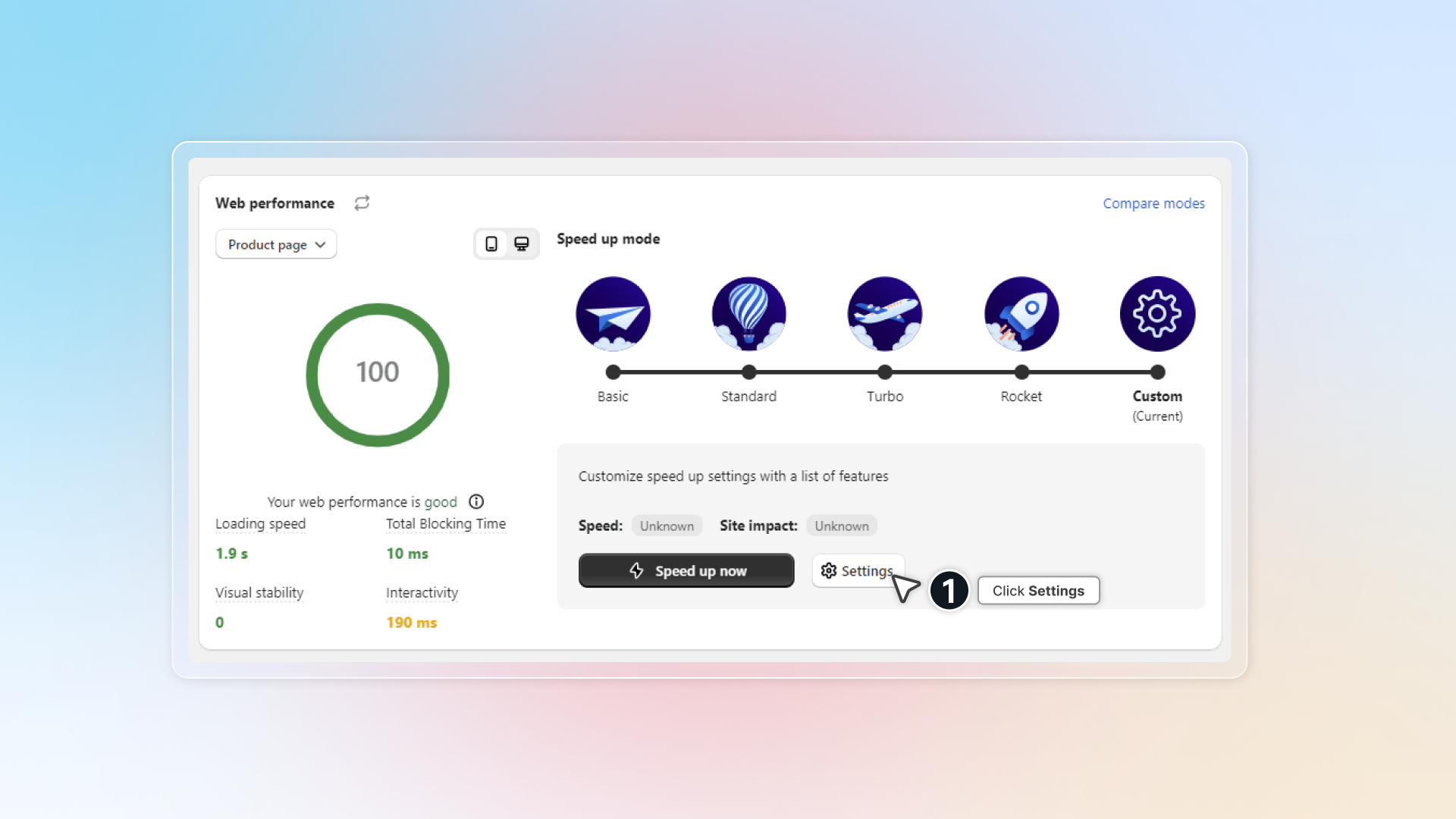Click the Loading speed metric label
This screenshot has height=819, width=1456.
(x=260, y=523)
